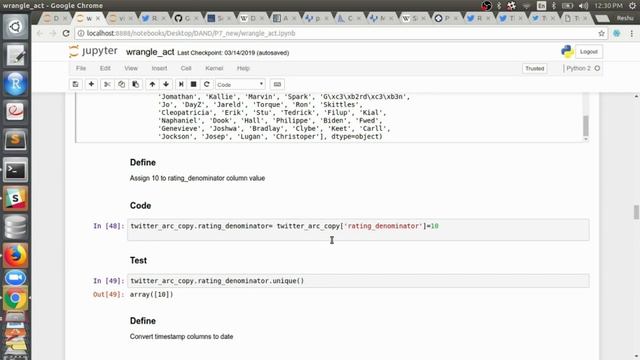Open a new Chrome tab
The height and width of the screenshot is (360, 640).
(x=602, y=18)
